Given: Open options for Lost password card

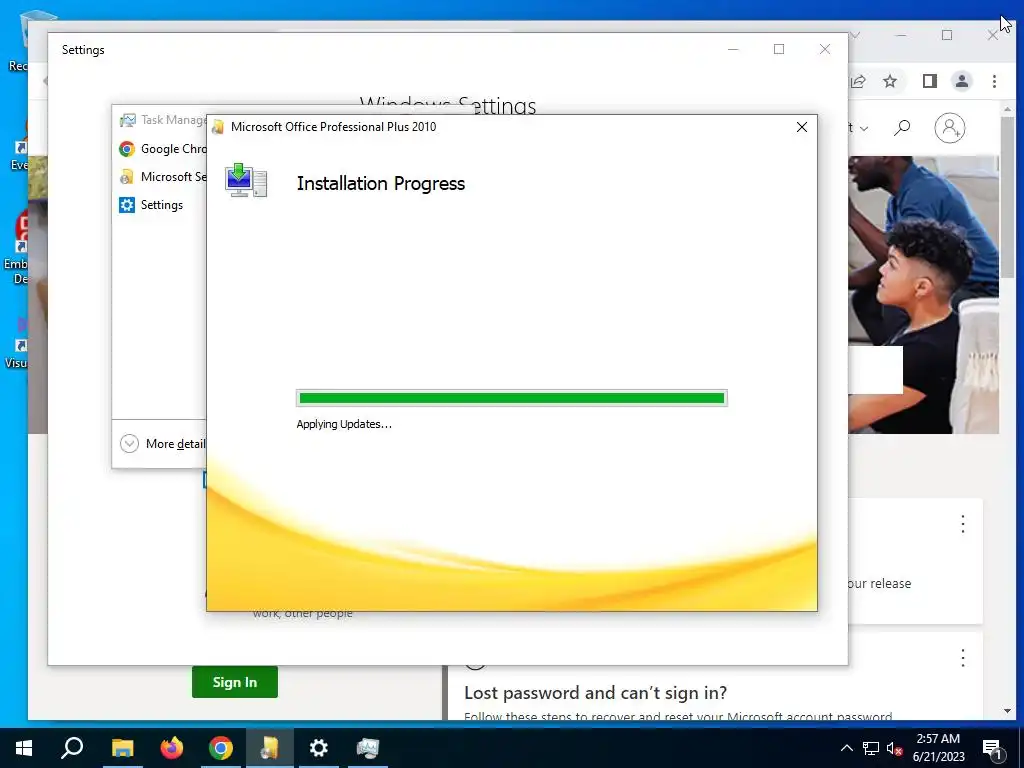Looking at the screenshot, I should point(963,658).
